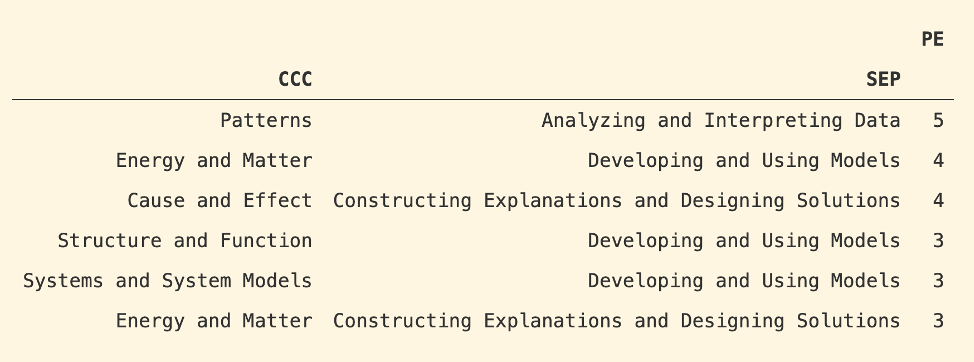Click Constructing Explanations cell in Cause and Effect row
This screenshot has height=362, width=974.
617,201
